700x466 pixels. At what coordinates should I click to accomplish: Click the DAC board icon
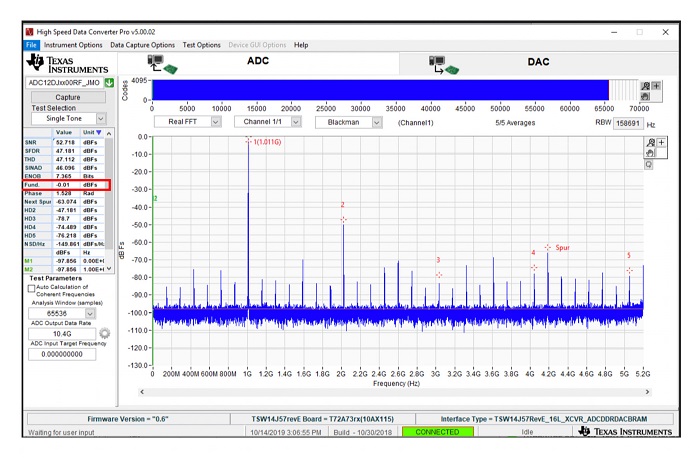[443, 65]
